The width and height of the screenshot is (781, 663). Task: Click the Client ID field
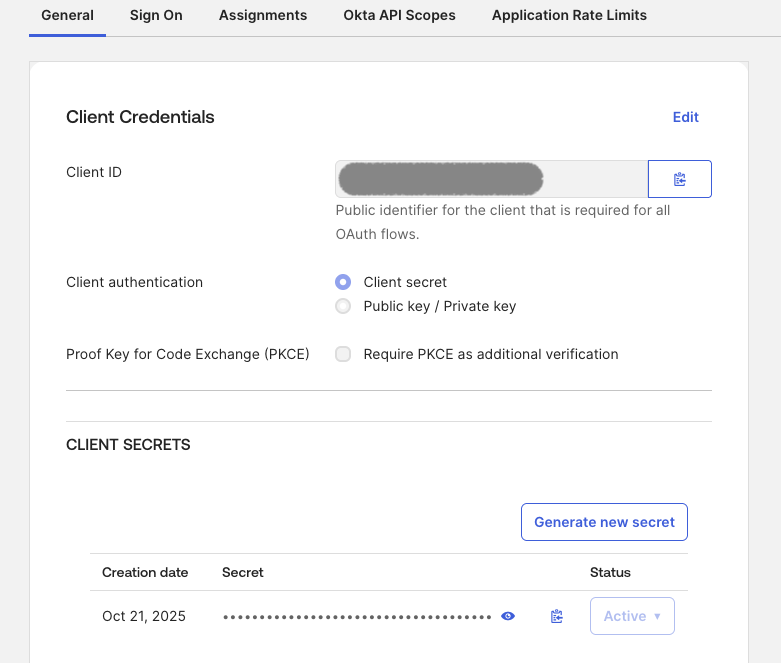click(492, 179)
